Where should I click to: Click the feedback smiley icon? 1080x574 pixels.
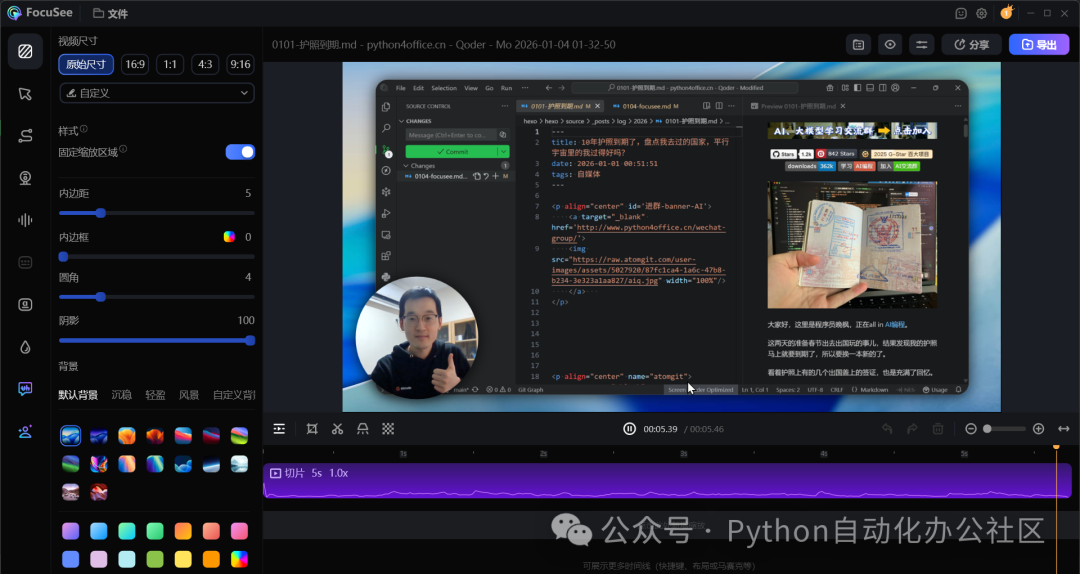pos(962,13)
